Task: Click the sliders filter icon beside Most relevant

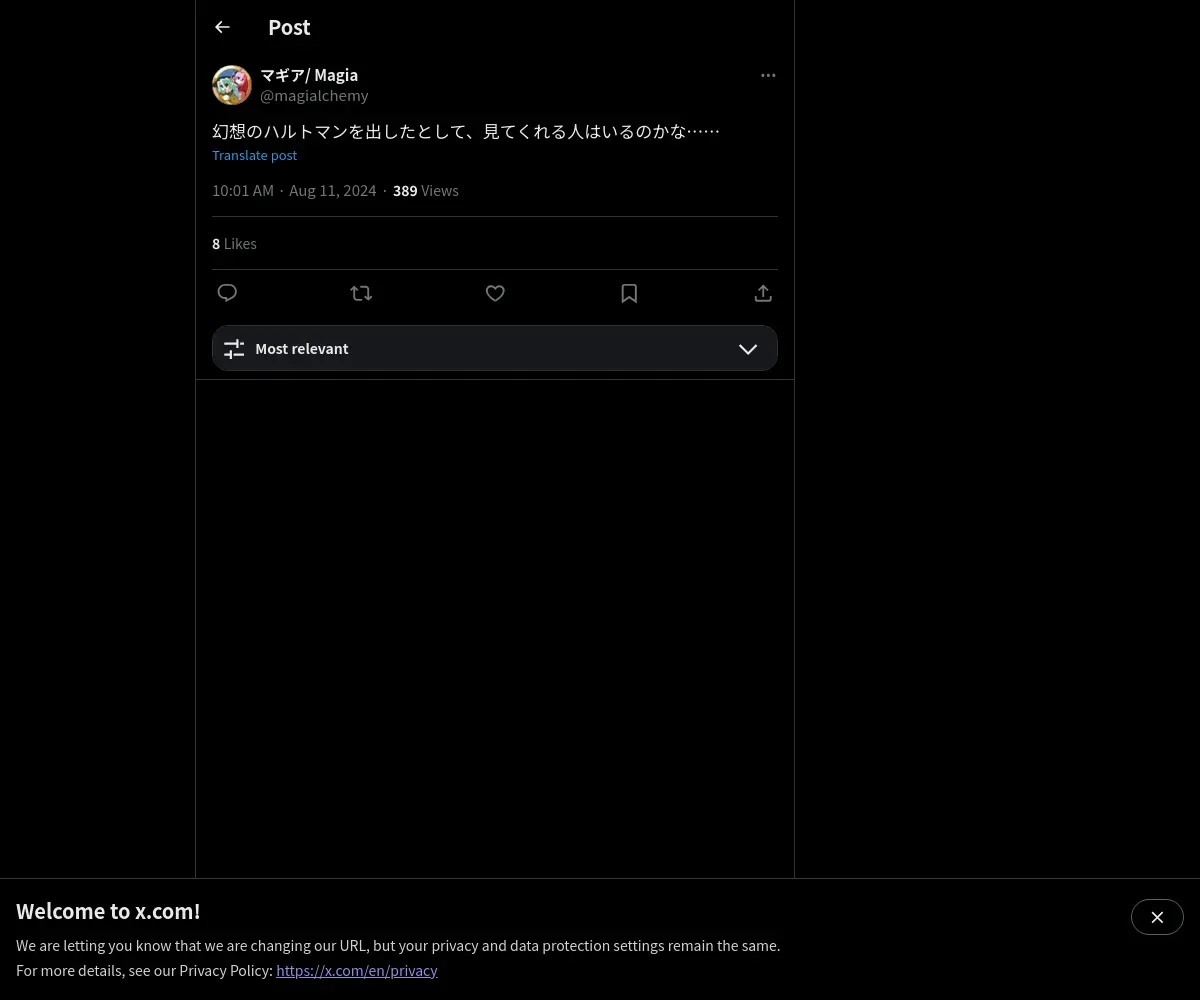Action: (x=234, y=349)
